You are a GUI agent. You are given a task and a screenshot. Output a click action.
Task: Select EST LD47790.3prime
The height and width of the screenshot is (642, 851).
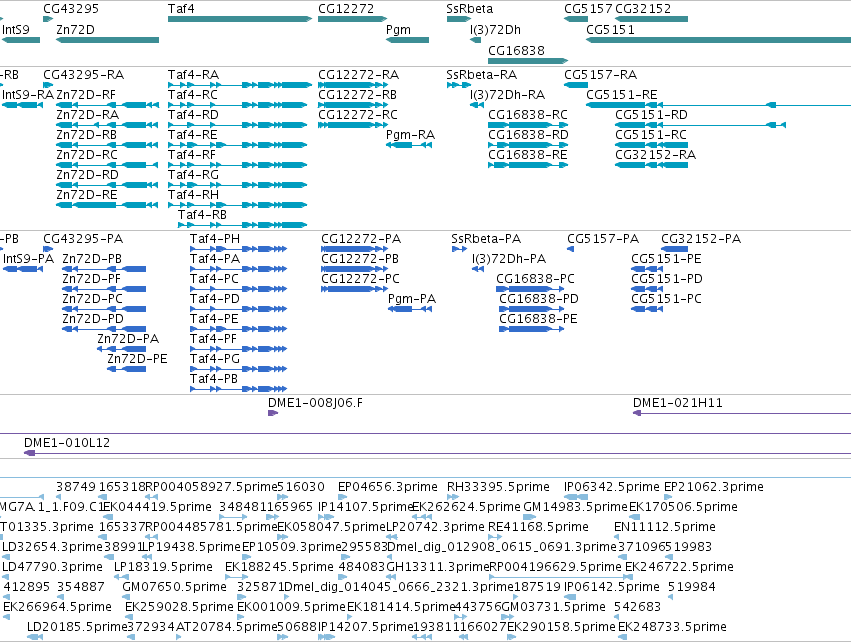point(52,567)
